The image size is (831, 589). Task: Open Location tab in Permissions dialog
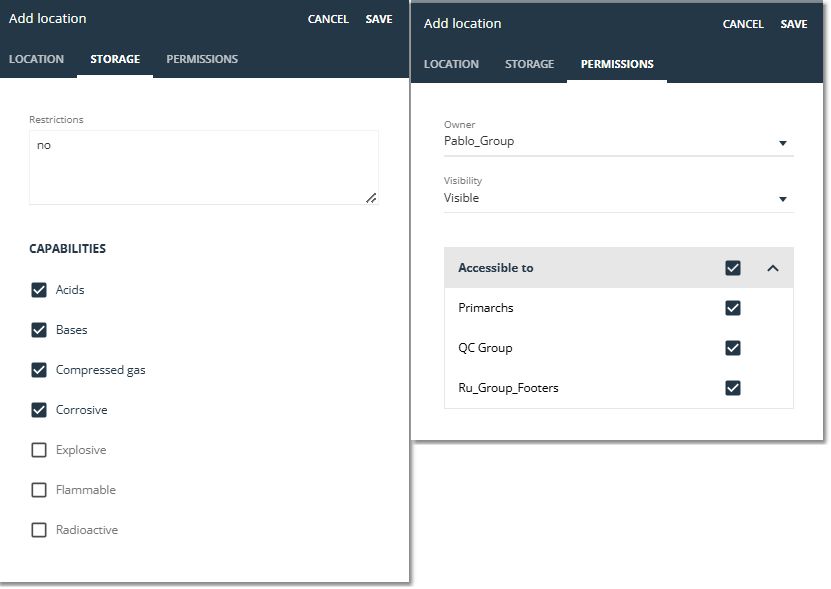[452, 64]
